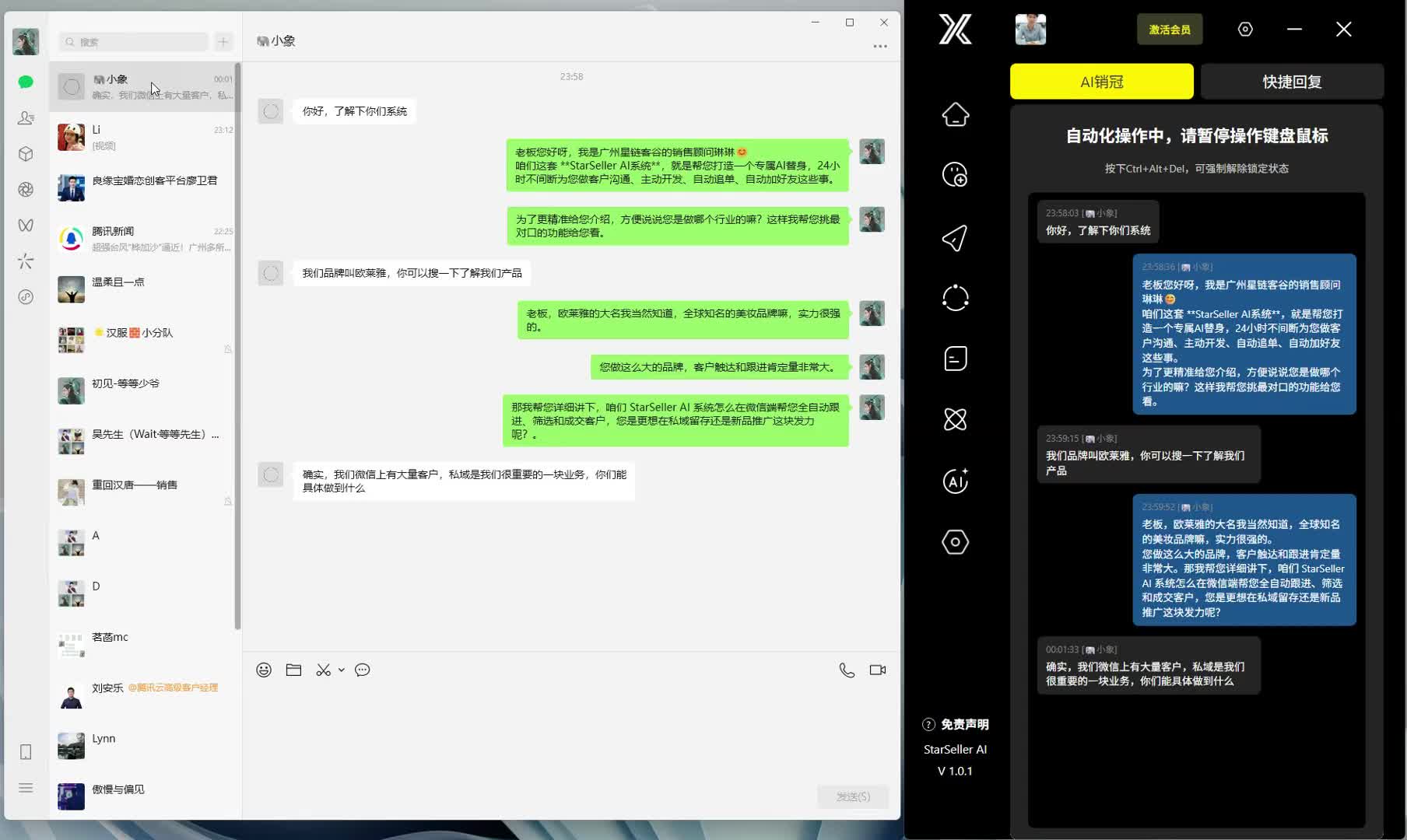This screenshot has width=1407, height=840.
Task: Open the emoji picker in chat toolbar
Action: coord(264,670)
